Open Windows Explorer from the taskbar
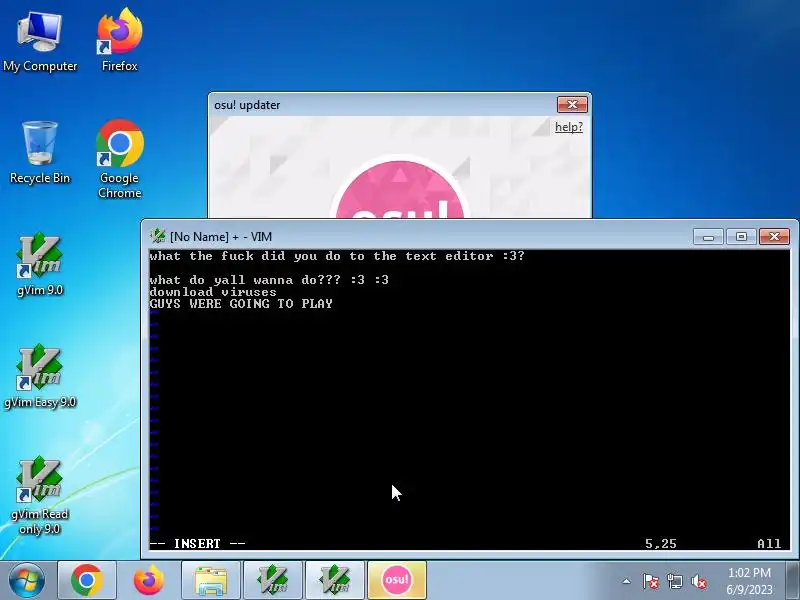800x600 pixels. (211, 580)
